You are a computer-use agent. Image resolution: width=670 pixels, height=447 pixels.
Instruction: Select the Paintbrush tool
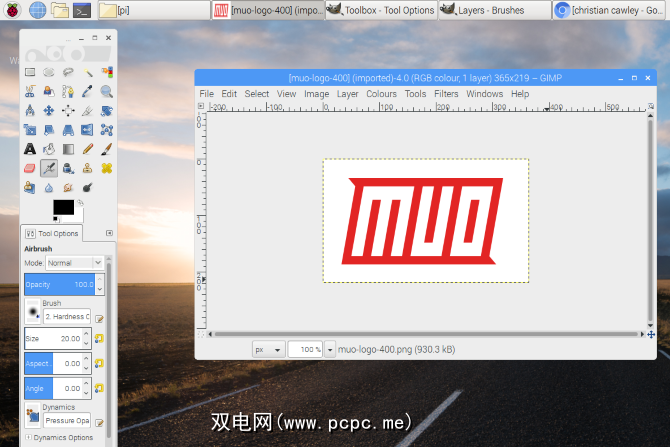107,149
